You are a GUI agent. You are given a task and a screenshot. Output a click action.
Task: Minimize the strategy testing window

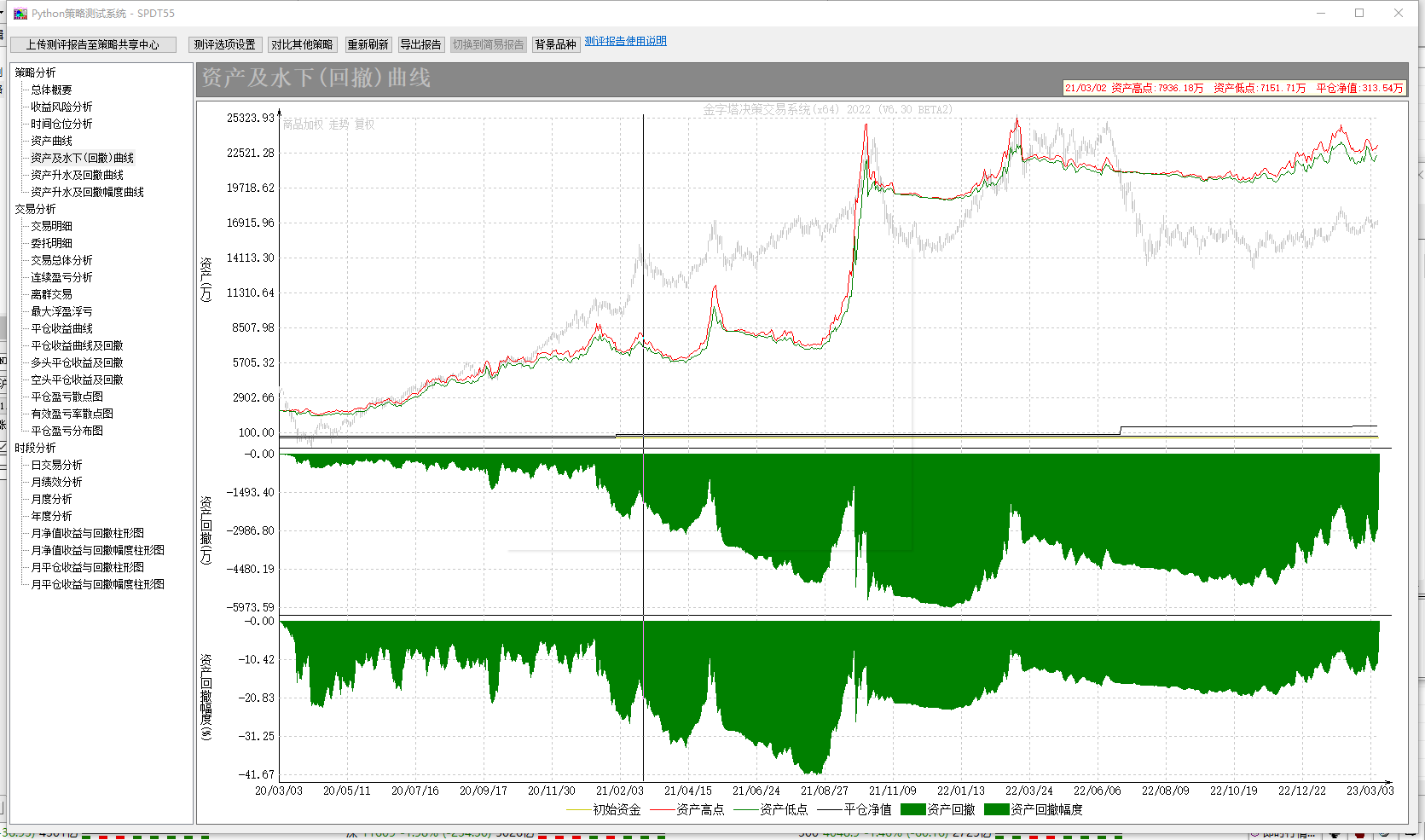tap(1320, 13)
